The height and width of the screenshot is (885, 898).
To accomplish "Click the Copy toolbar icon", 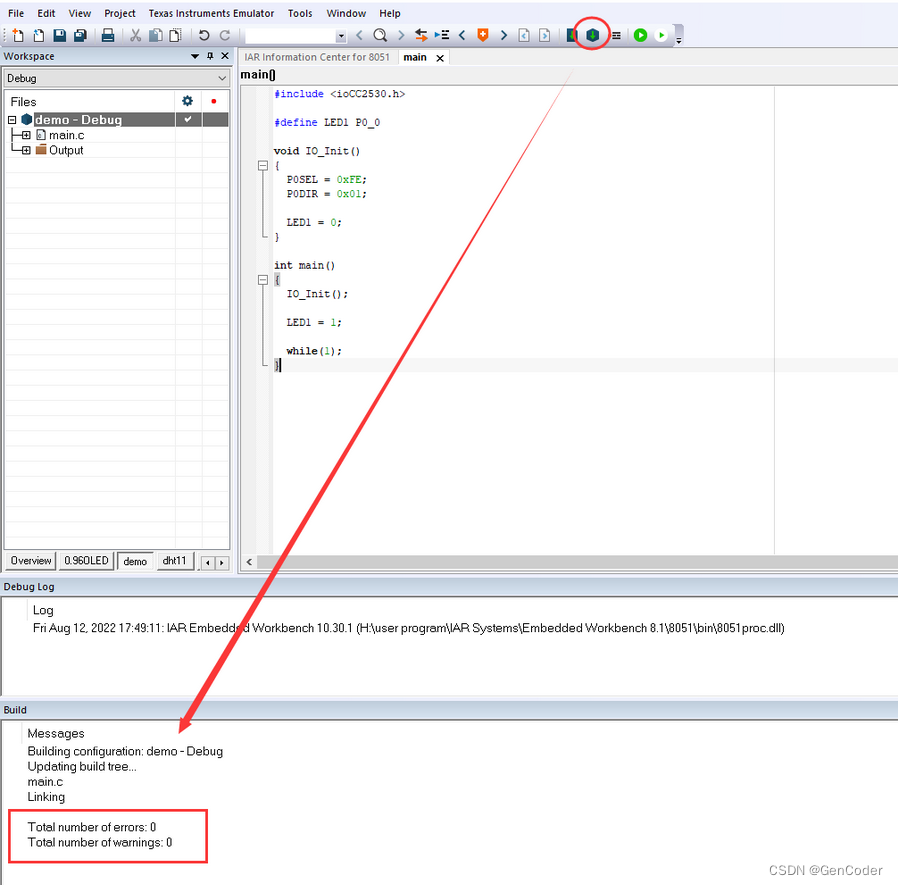I will click(155, 36).
